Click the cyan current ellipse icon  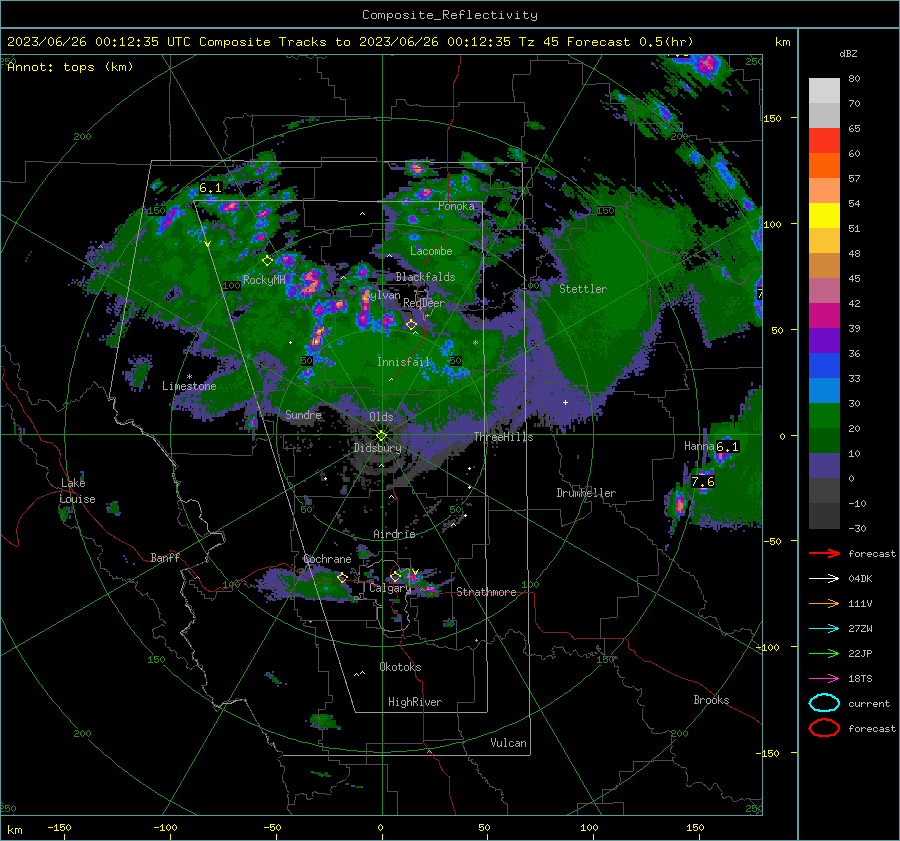click(x=824, y=703)
